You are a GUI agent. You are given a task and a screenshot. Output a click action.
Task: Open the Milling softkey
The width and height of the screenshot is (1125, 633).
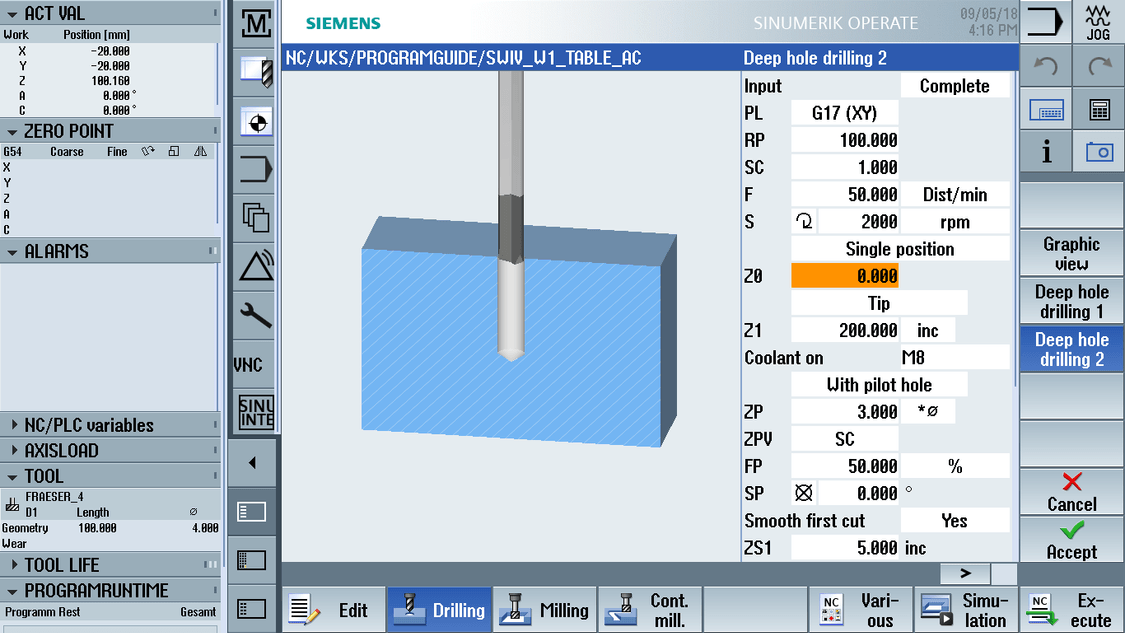(545, 610)
